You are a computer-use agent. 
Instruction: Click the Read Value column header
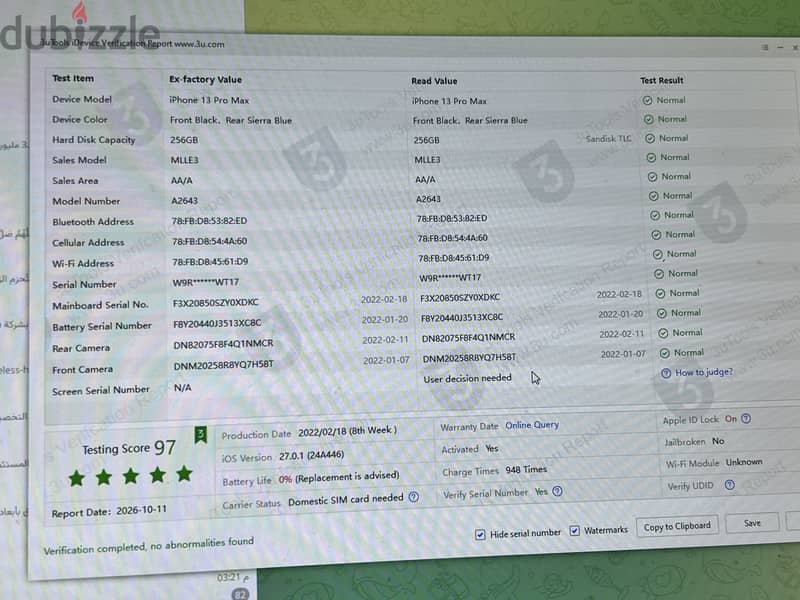click(x=434, y=81)
